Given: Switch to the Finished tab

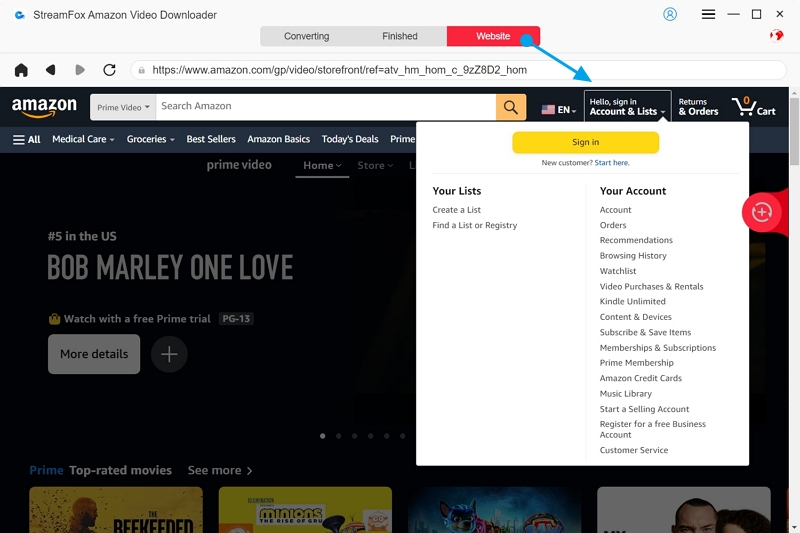Looking at the screenshot, I should coord(399,36).
